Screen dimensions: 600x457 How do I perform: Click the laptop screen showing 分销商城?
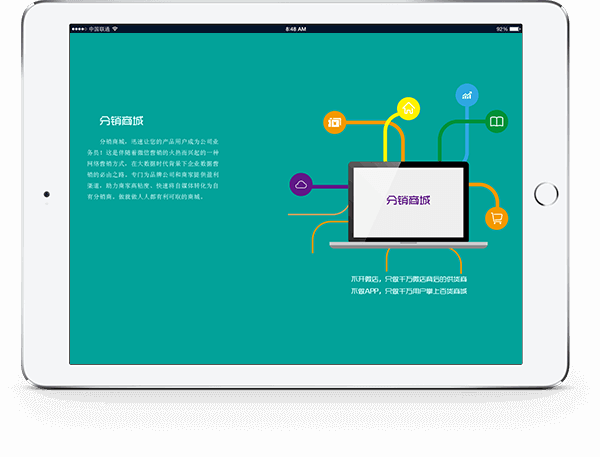coord(407,200)
